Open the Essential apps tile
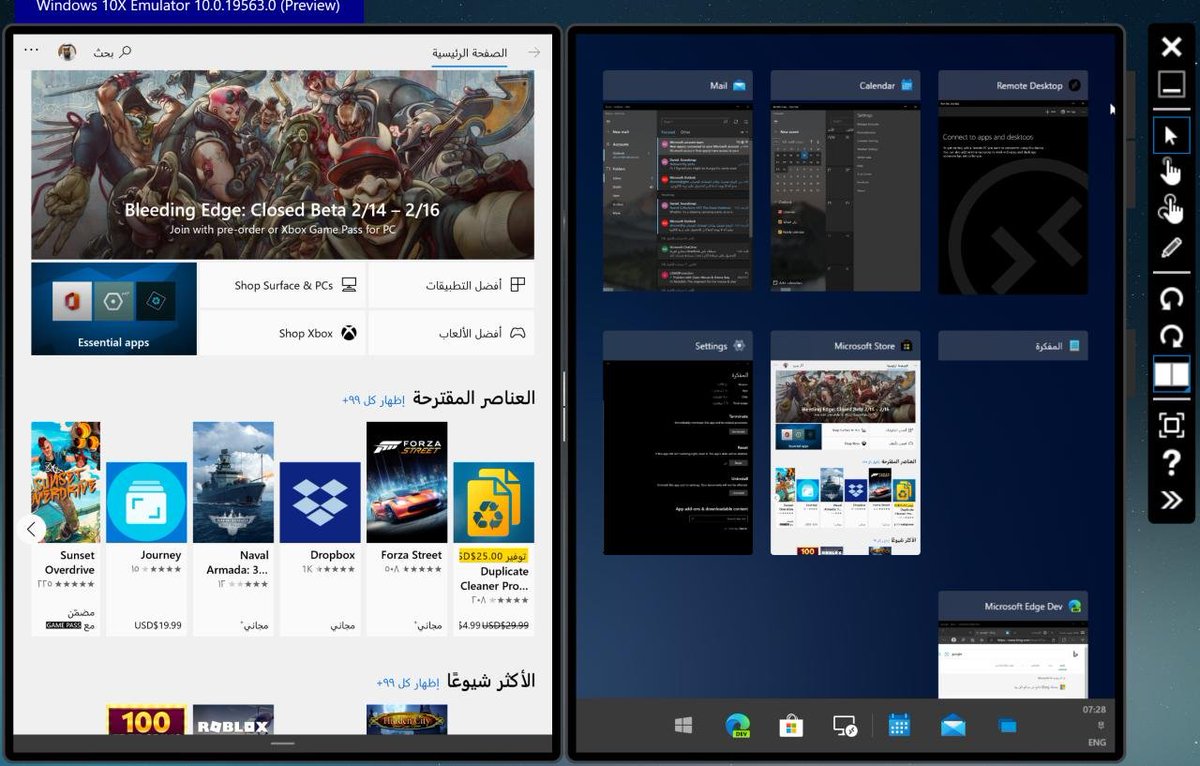The image size is (1200, 766). coord(114,309)
